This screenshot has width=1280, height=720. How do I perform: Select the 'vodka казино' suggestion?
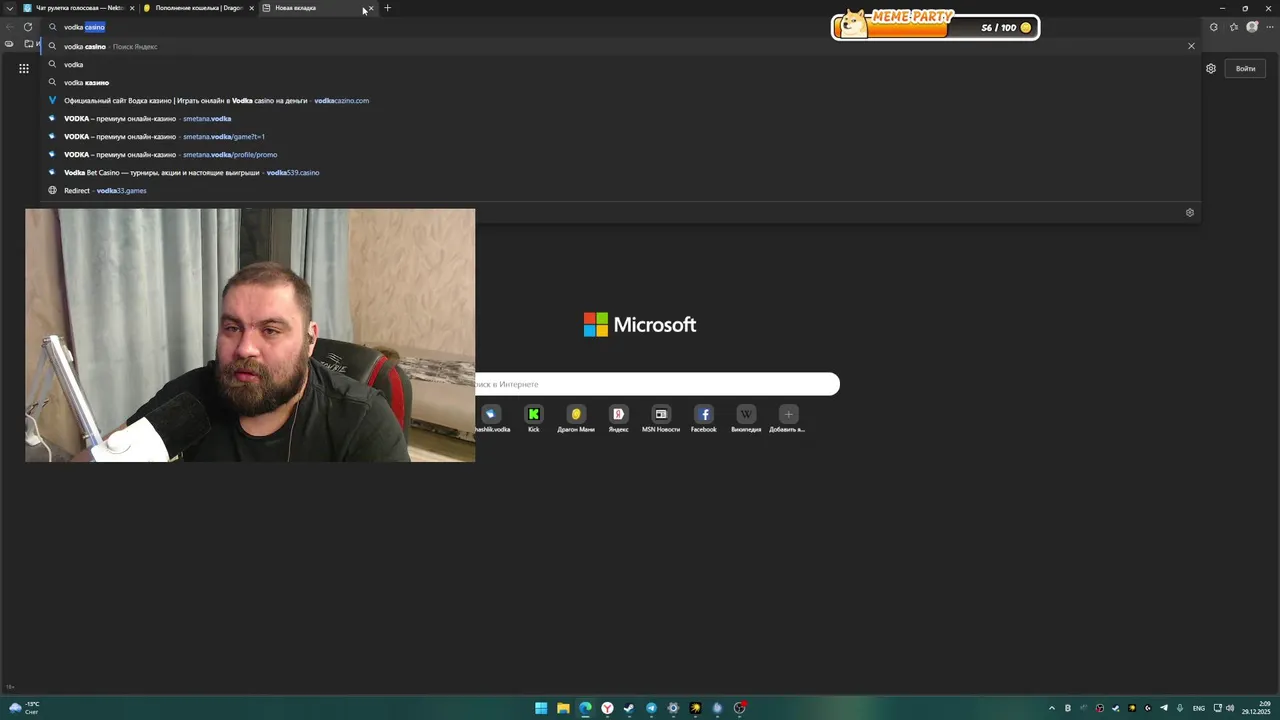tap(620, 82)
